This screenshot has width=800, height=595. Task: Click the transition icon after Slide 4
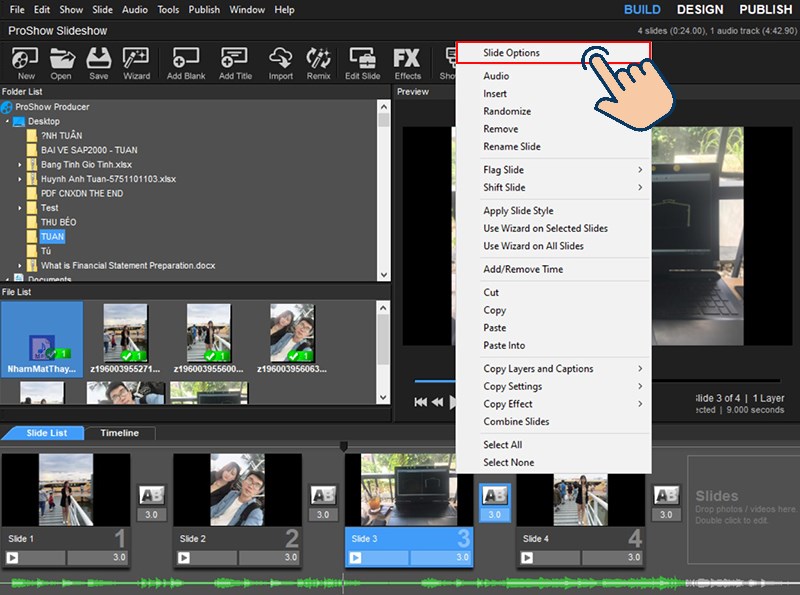pos(666,495)
